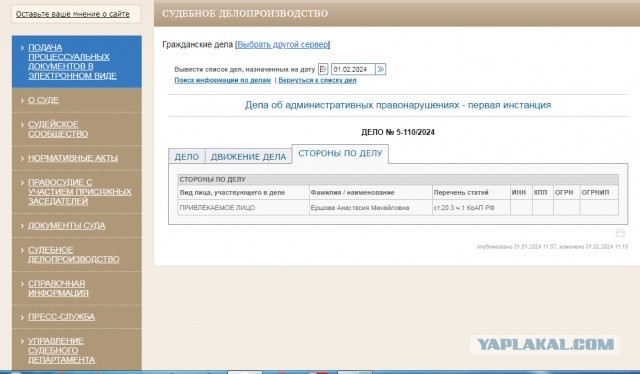Viewport: 640px width, 374px height.
Task: Click the date field showing 01.02.2024
Action: (353, 69)
